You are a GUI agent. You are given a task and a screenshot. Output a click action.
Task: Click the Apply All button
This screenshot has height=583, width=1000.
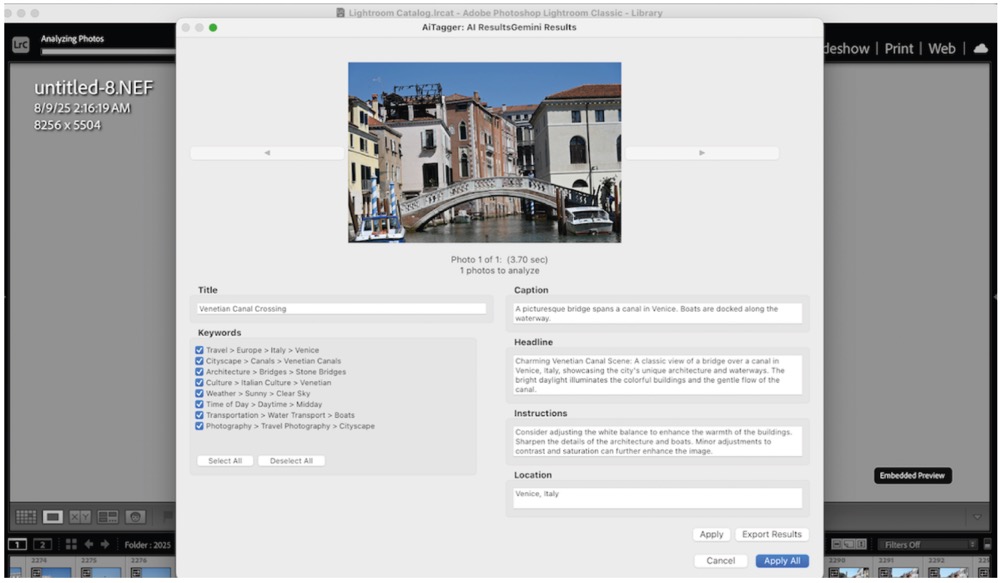click(x=782, y=561)
